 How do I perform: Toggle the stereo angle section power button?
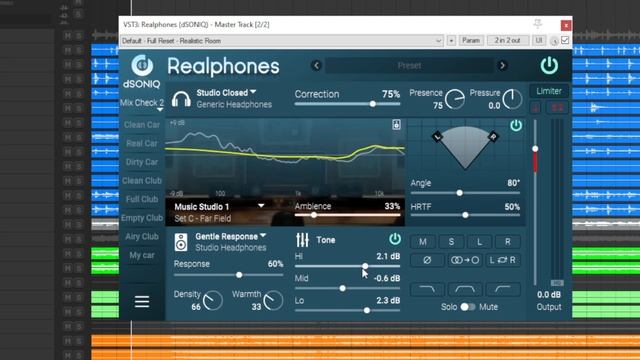coord(516,125)
